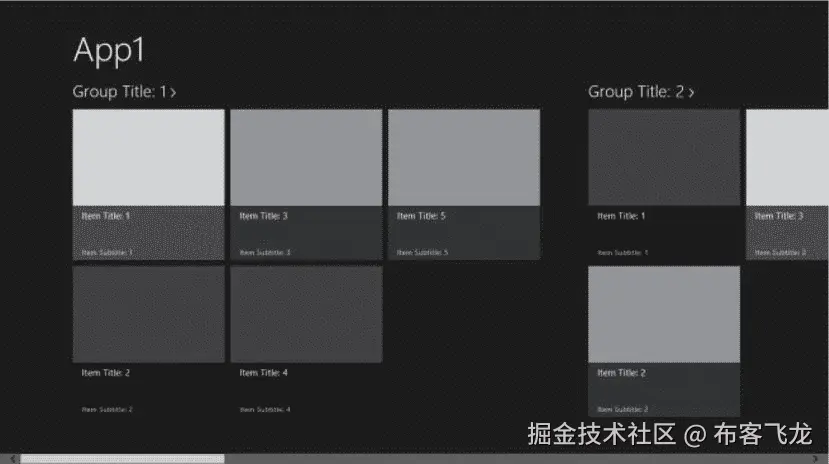Click 'Item Title: 1' text in Group 1

pos(105,216)
